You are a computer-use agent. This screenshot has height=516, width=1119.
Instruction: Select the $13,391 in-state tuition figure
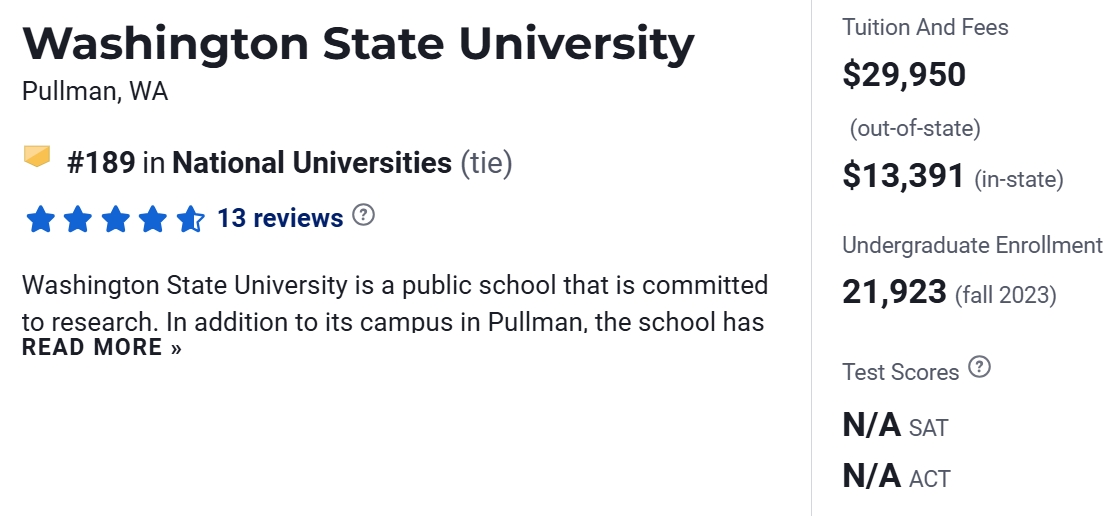(904, 176)
